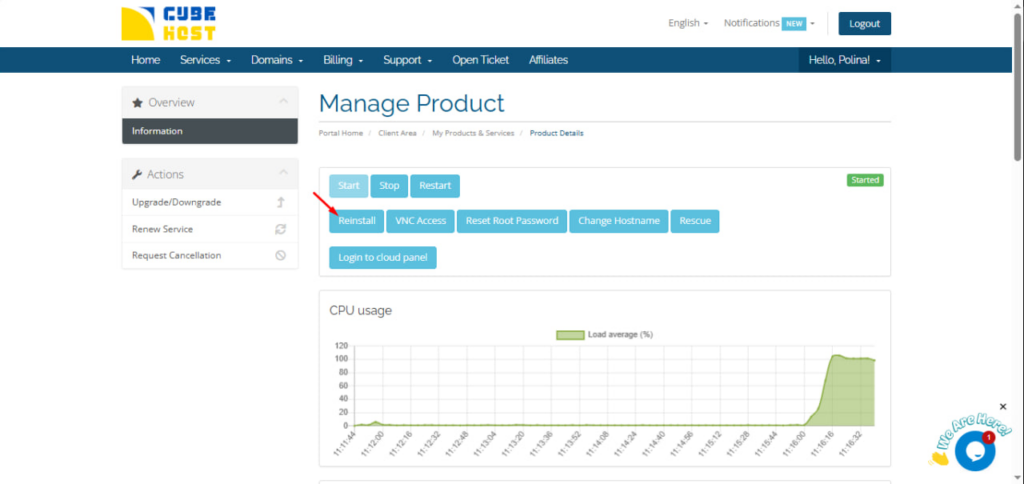The image size is (1024, 484).
Task: Close the 'We Are Here' chat popup
Action: pos(1003,407)
